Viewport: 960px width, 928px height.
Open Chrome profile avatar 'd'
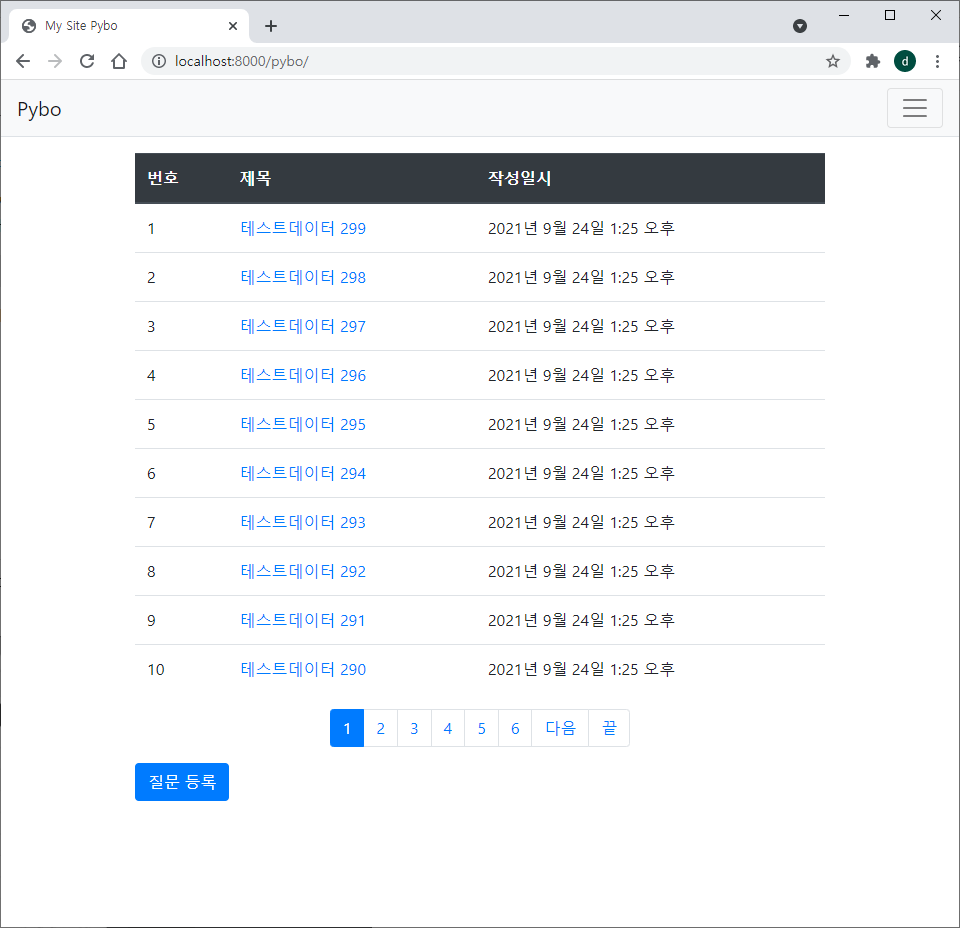[x=905, y=61]
